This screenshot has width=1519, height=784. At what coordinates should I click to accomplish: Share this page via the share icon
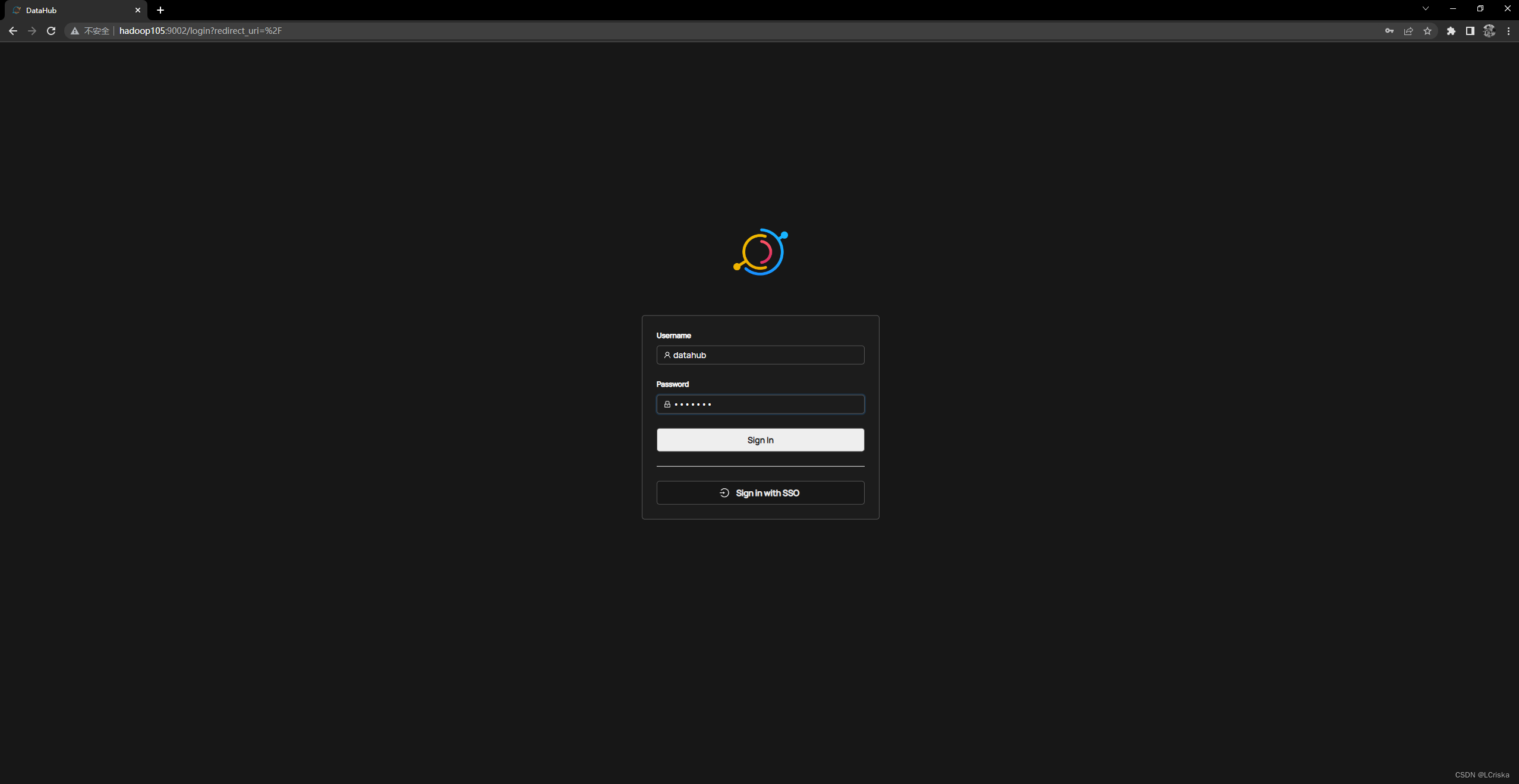pos(1408,31)
